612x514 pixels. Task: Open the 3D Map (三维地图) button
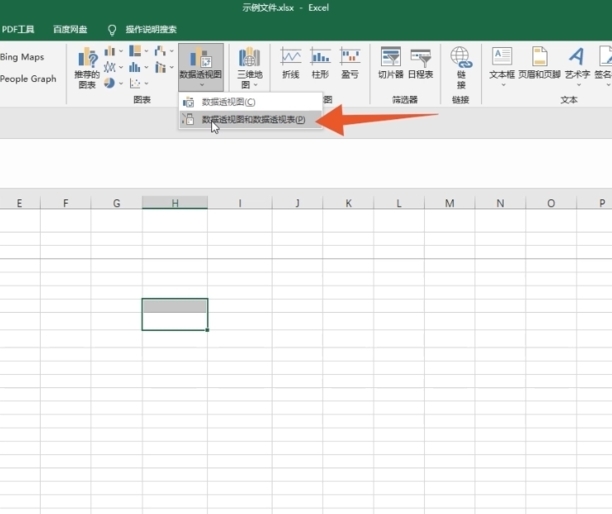249,67
